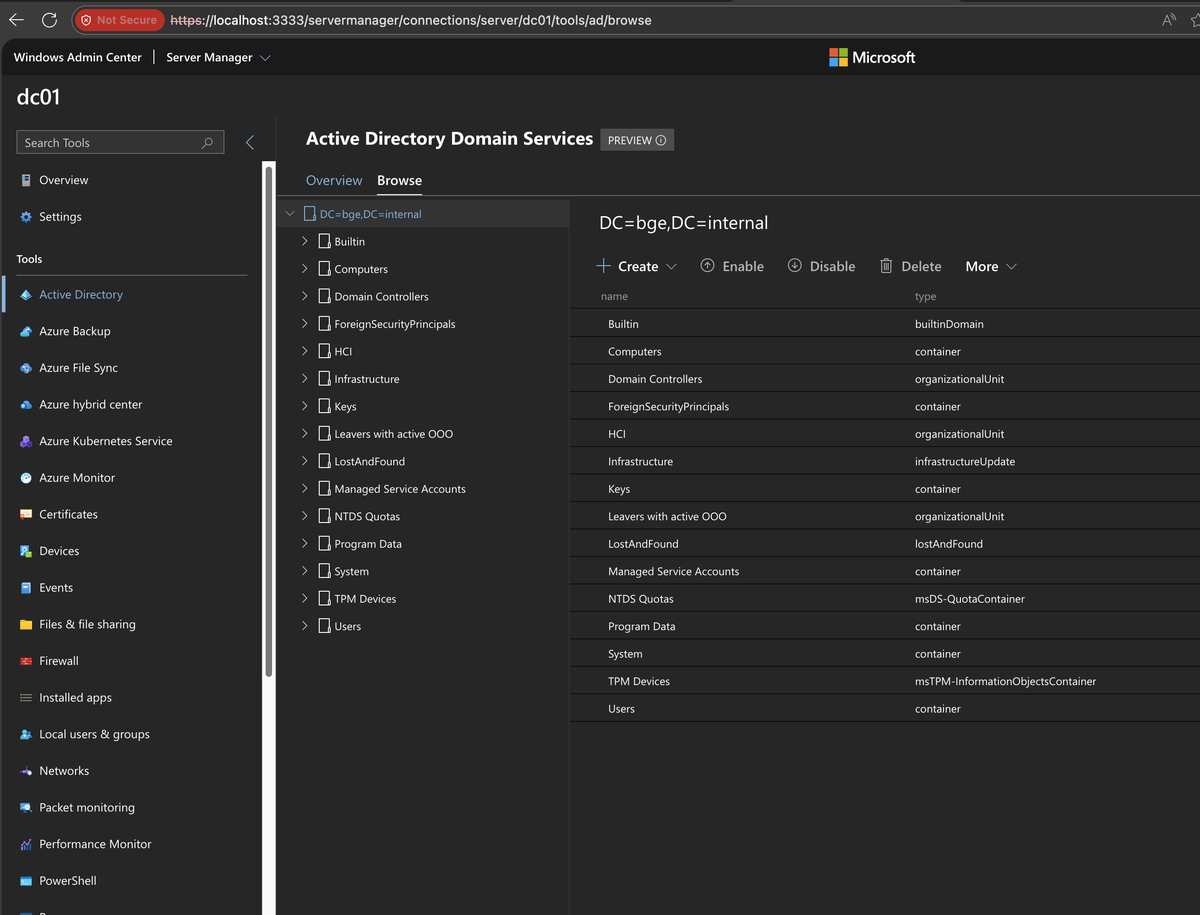Expand the Domain Controllers tree node
The image size is (1200, 915).
coord(305,297)
